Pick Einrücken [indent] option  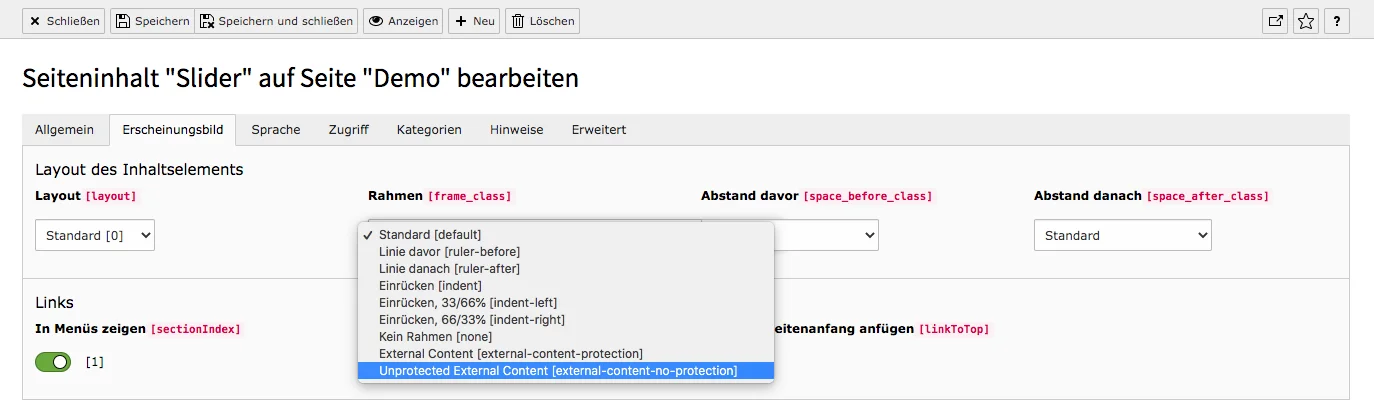566,285
